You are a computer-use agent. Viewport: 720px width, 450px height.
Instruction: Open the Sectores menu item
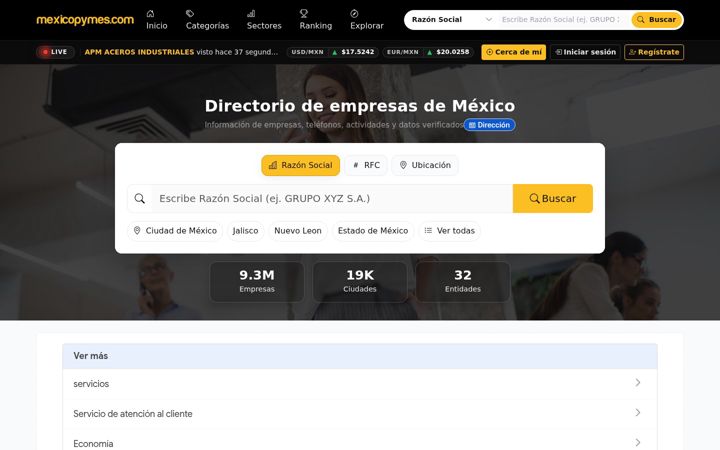(x=264, y=20)
